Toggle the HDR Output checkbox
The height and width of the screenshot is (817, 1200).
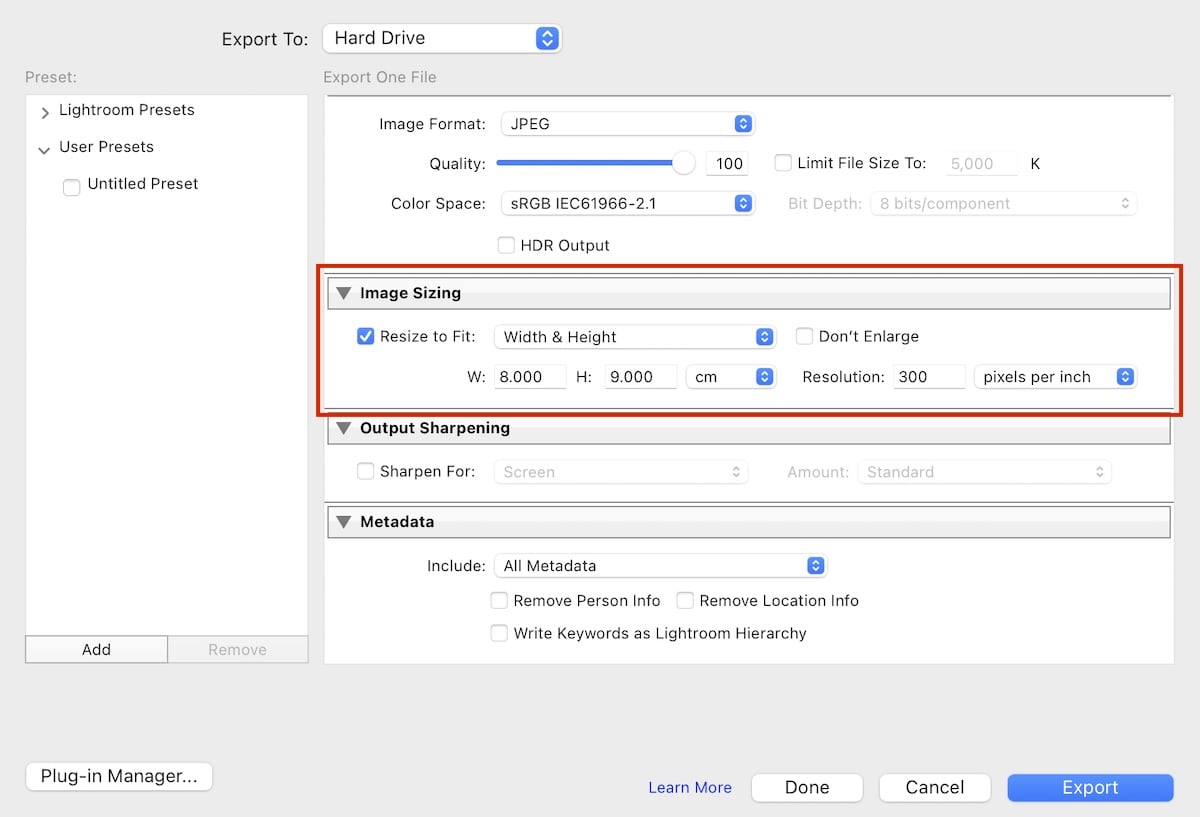coord(506,244)
